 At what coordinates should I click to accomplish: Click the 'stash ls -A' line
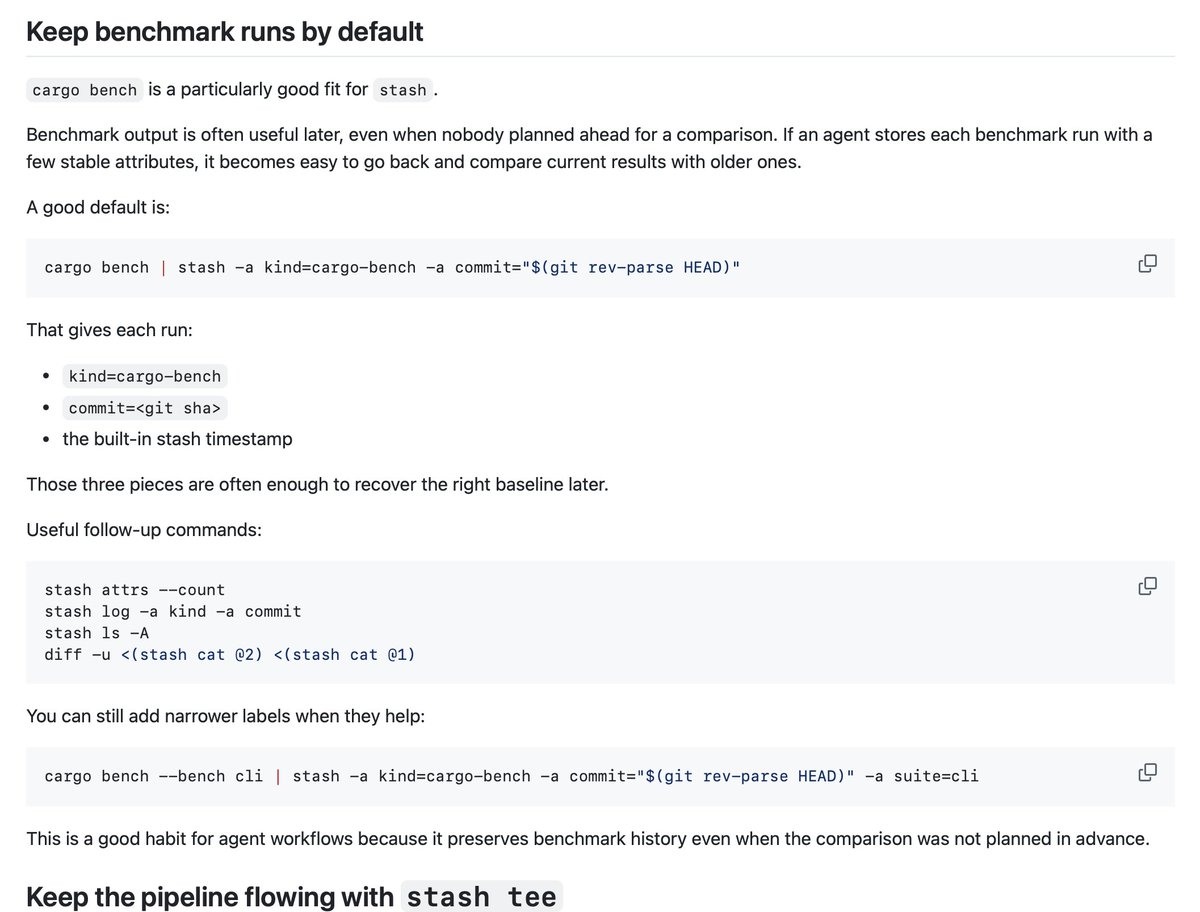click(97, 633)
